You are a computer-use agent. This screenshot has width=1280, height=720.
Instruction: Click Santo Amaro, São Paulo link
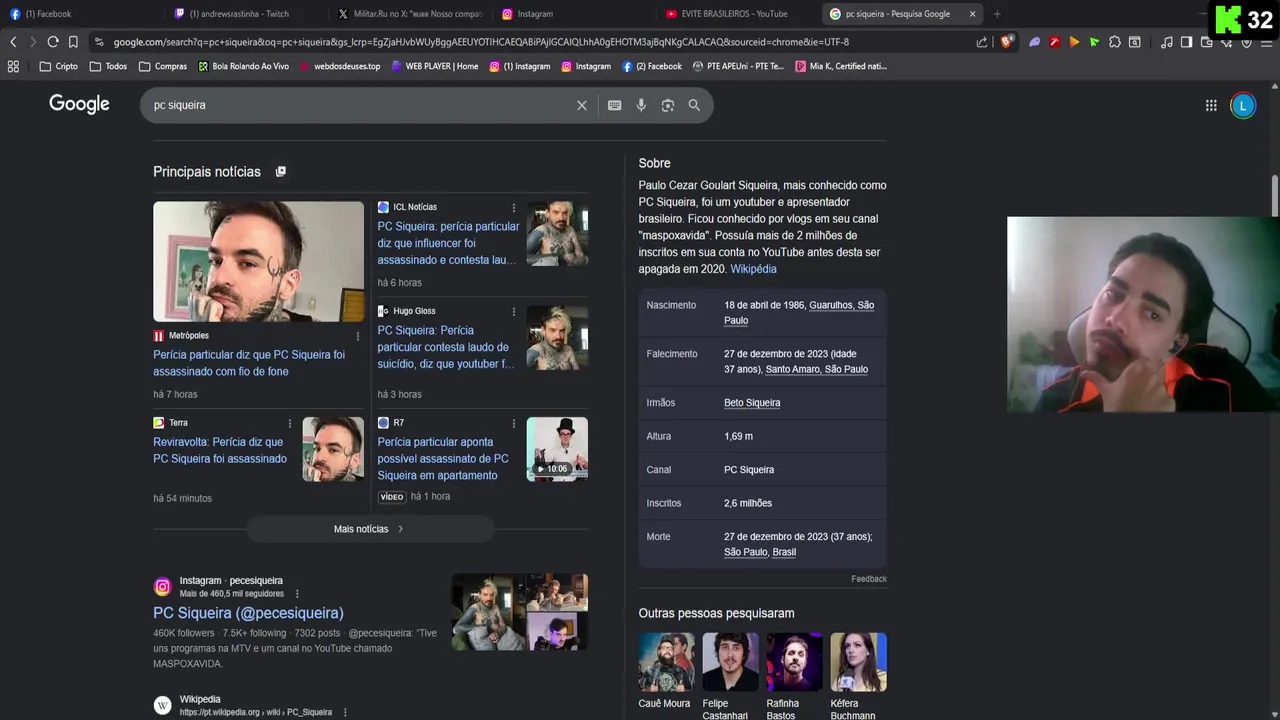pos(816,369)
